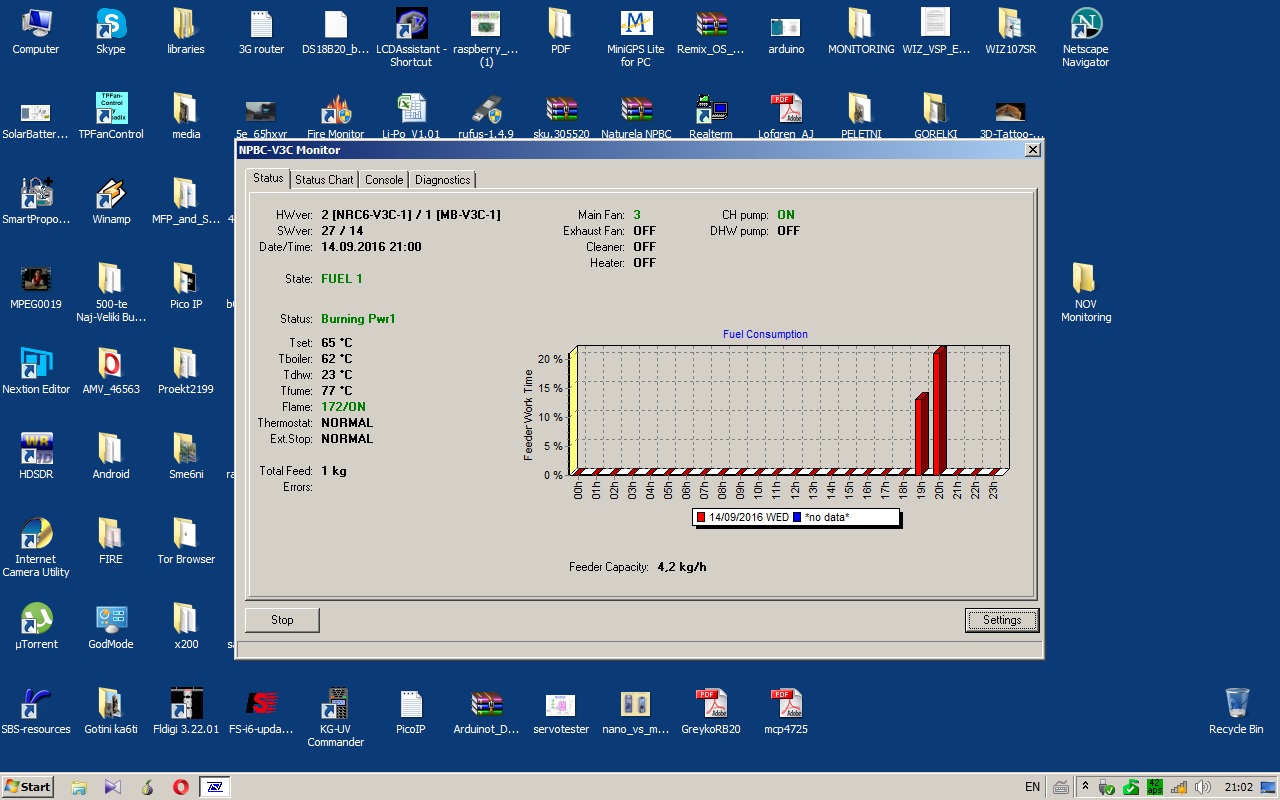Viewport: 1280px width, 800px height.
Task: Open the Recycle Bin
Action: pyautogui.click(x=1236, y=704)
